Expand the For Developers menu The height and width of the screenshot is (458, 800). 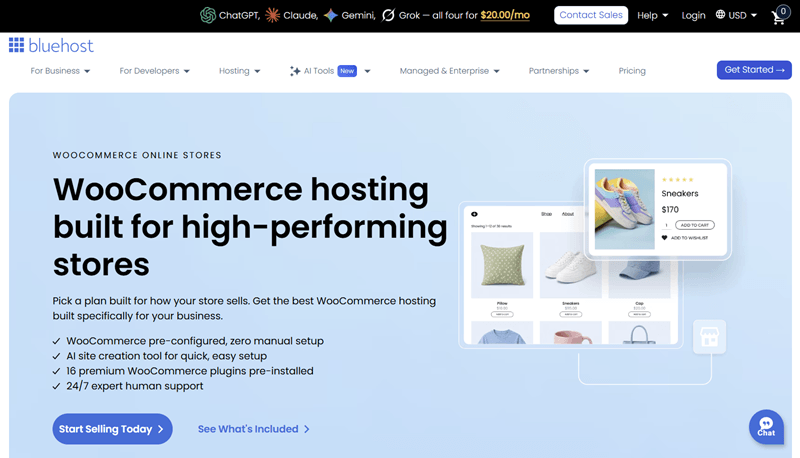155,71
